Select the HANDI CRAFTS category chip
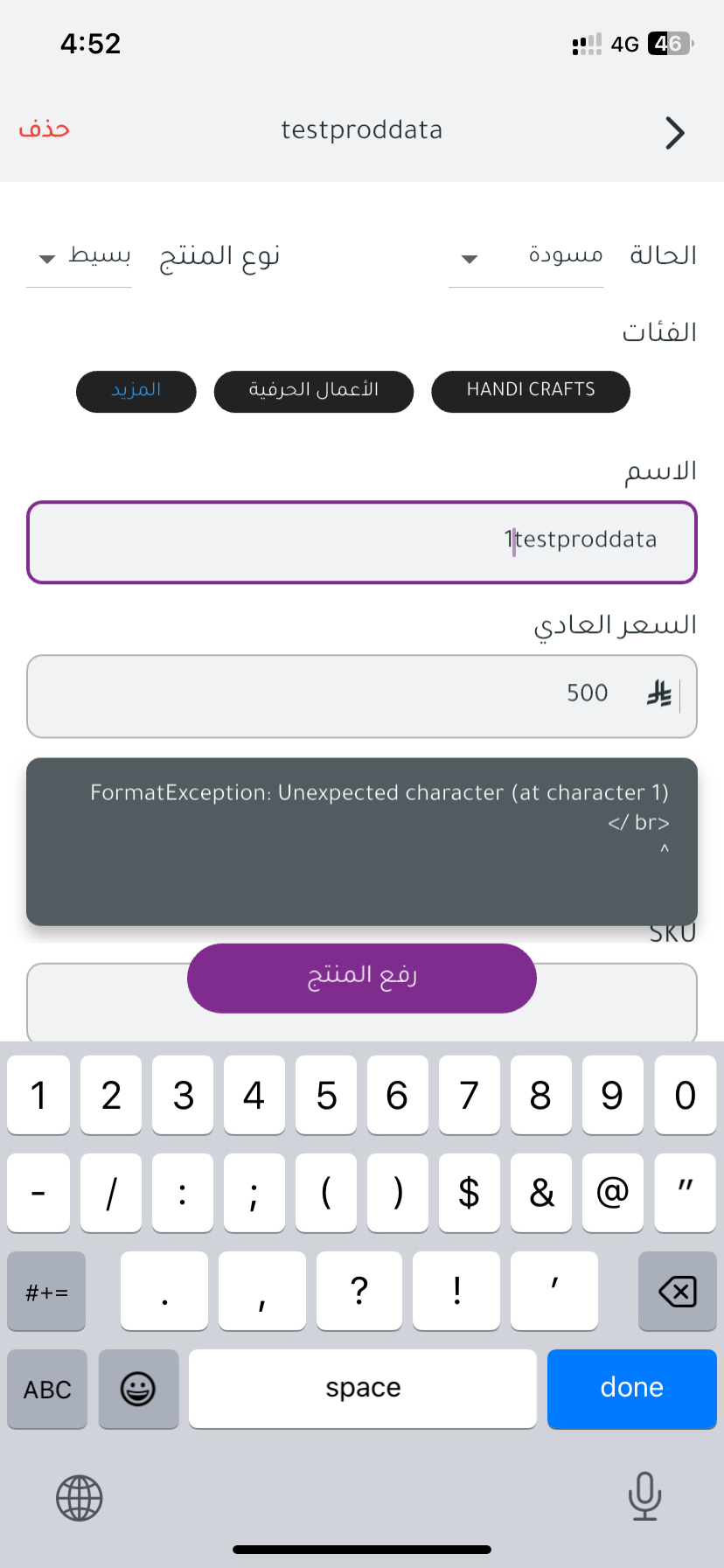724x1568 pixels. (x=530, y=391)
